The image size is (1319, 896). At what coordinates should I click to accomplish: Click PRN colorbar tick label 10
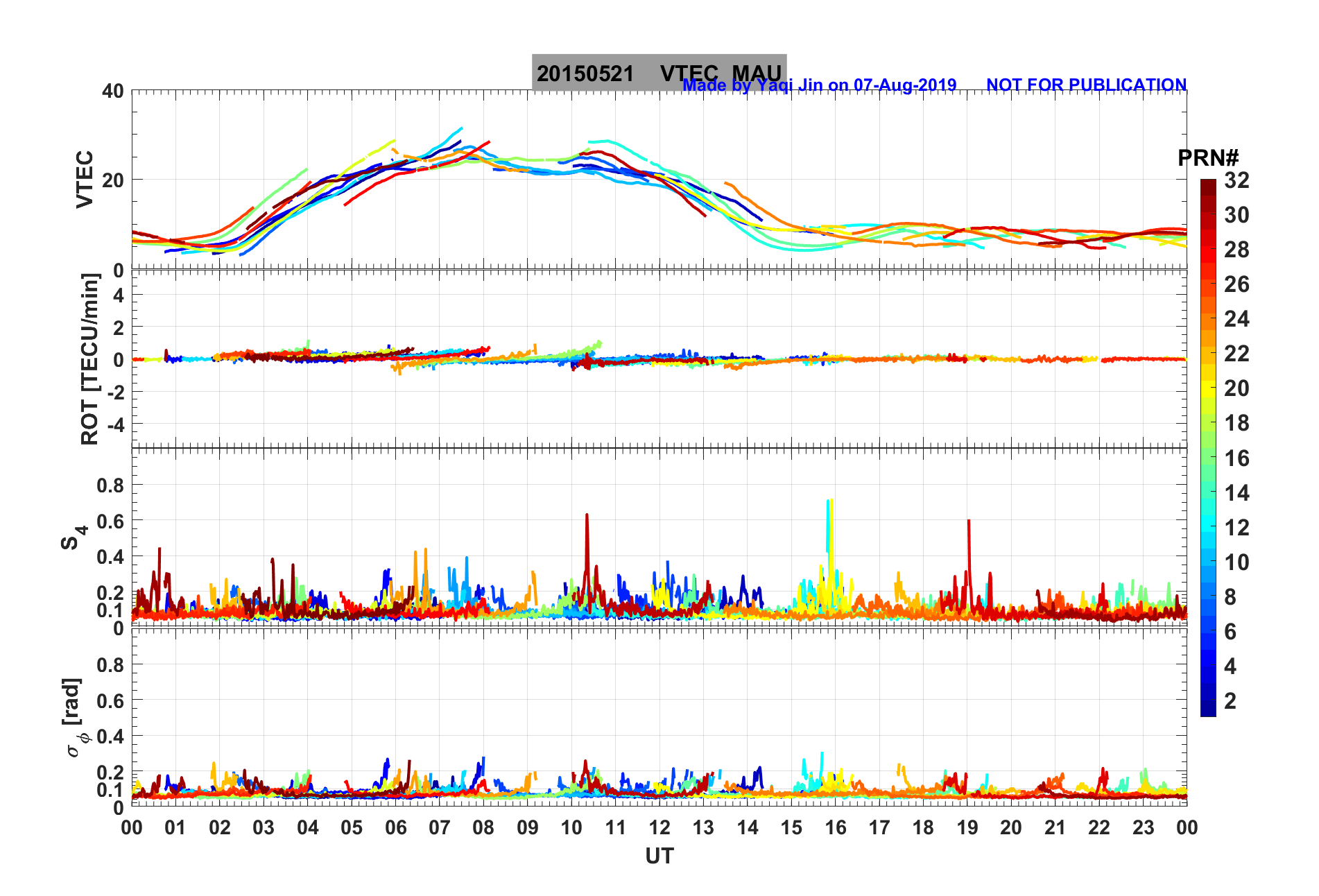pyautogui.click(x=1236, y=562)
